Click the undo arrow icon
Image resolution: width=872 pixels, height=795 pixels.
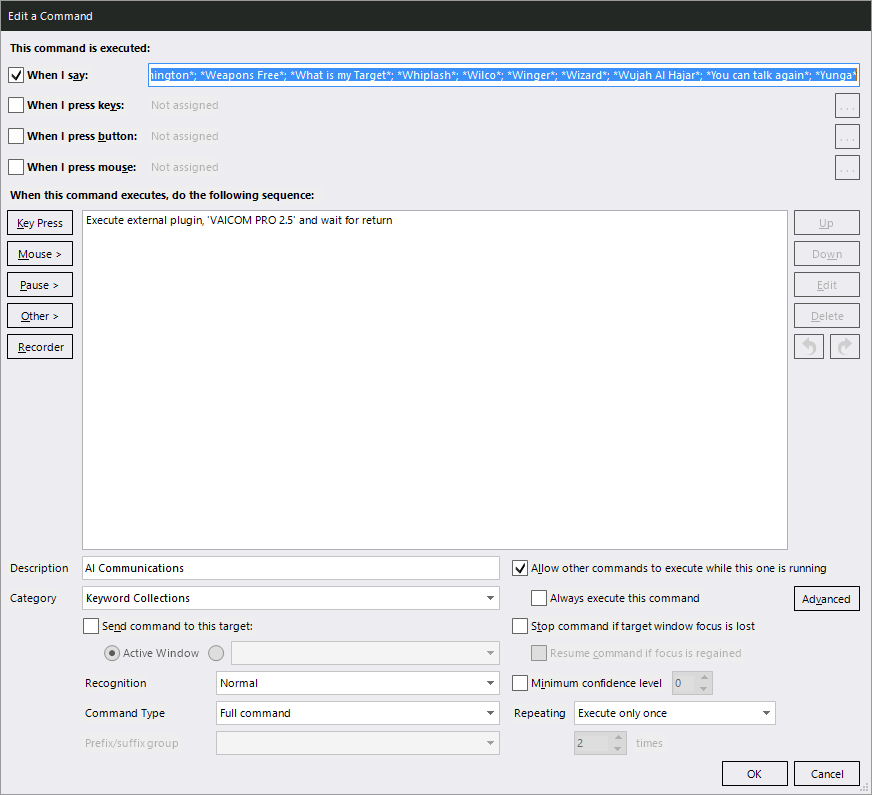809,347
